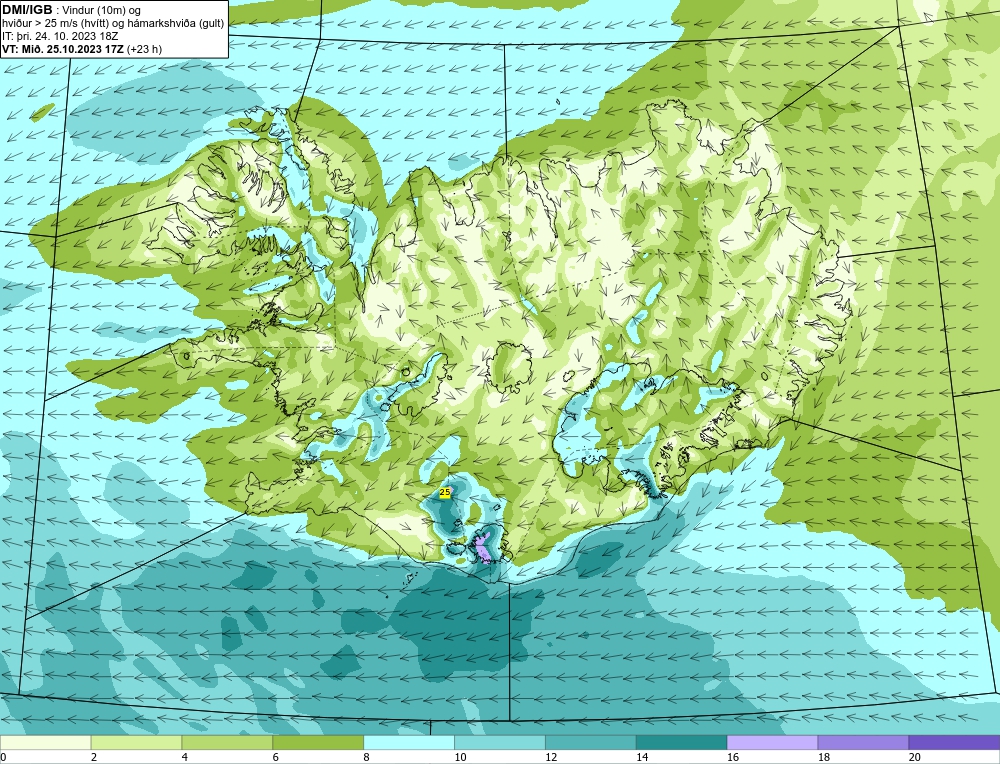Click the legend scale label 20

(x=914, y=757)
